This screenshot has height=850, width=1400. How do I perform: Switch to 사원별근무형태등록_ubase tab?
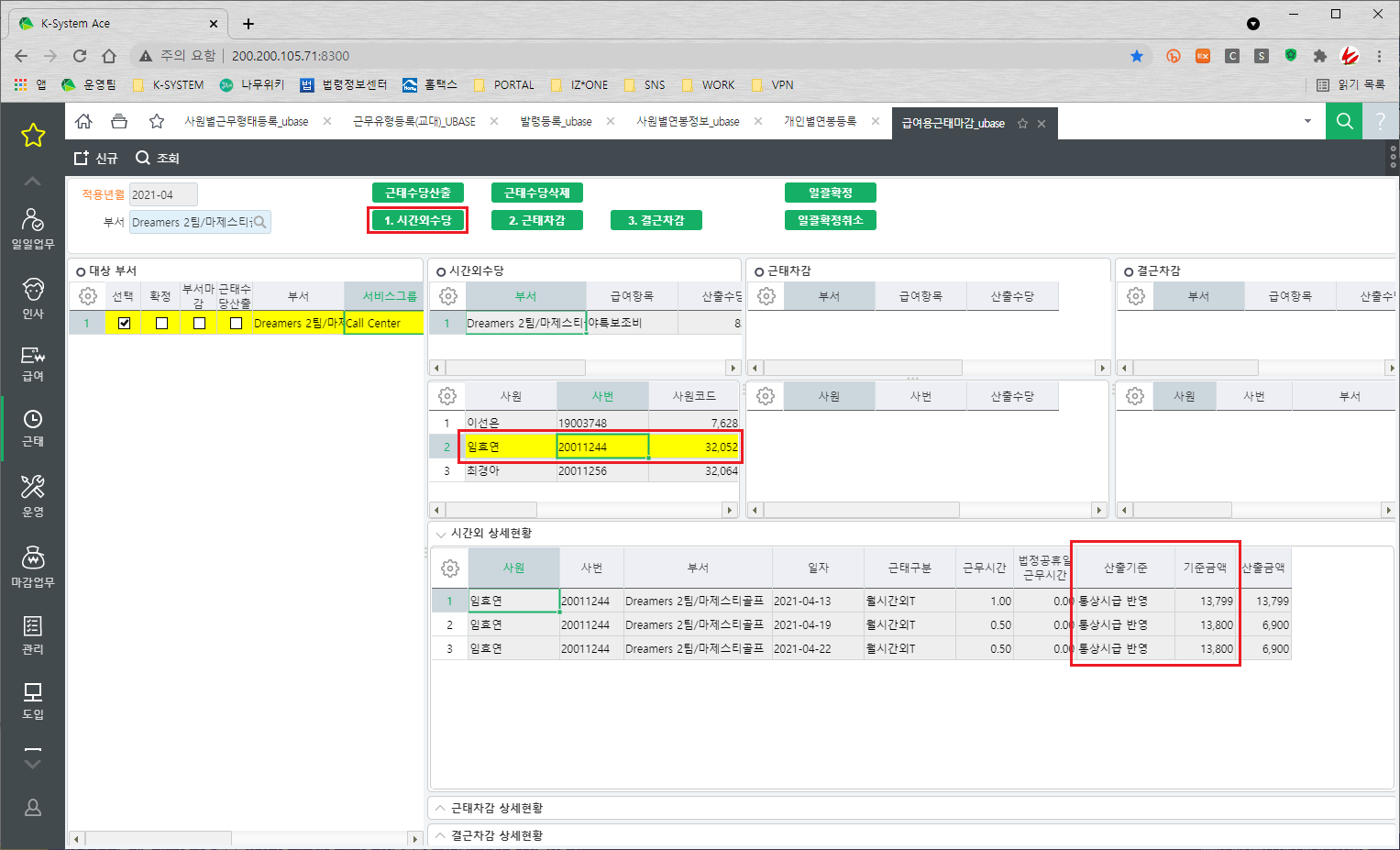coord(246,121)
